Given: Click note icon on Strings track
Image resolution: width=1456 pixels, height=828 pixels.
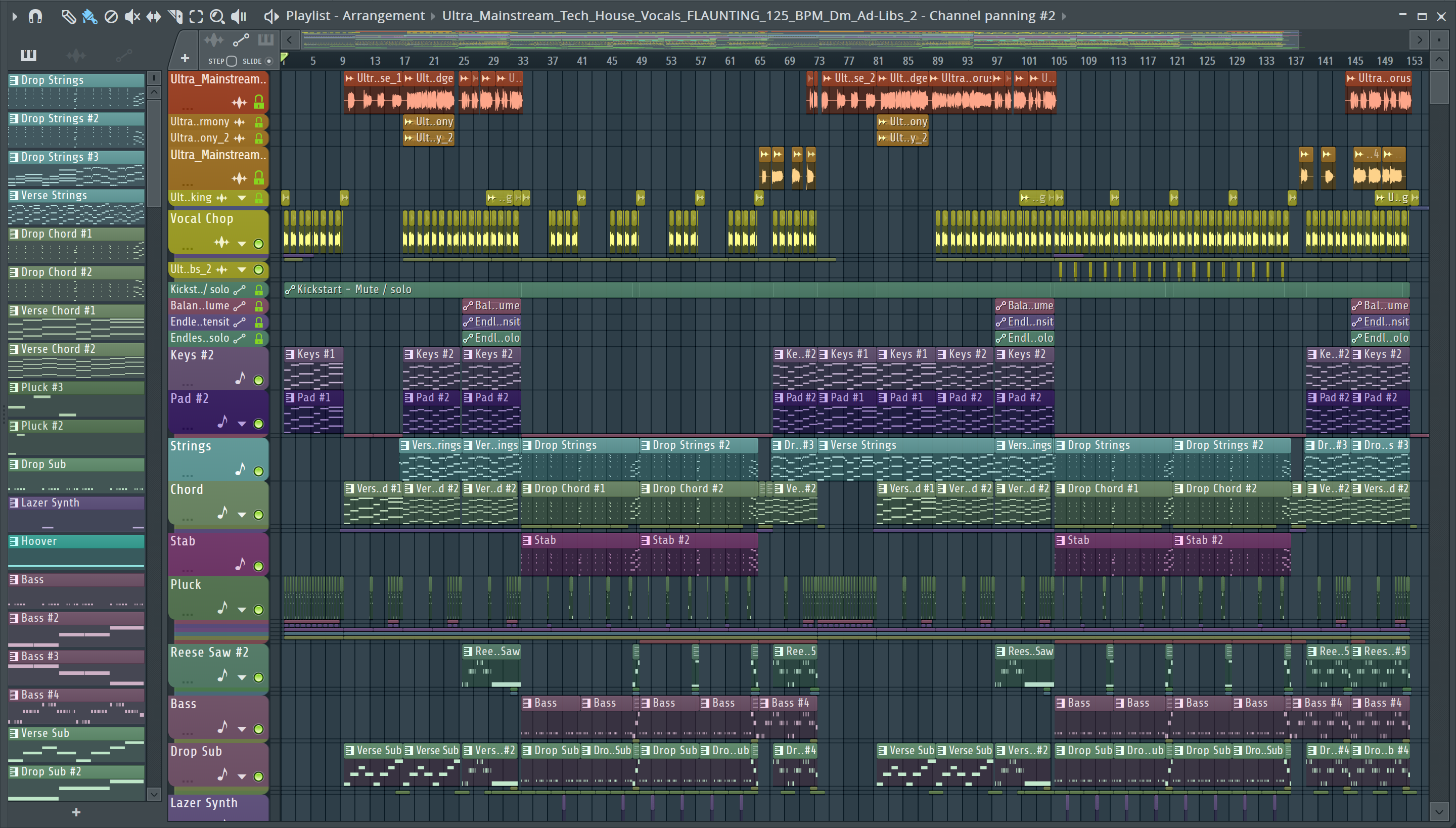Looking at the screenshot, I should pos(240,469).
